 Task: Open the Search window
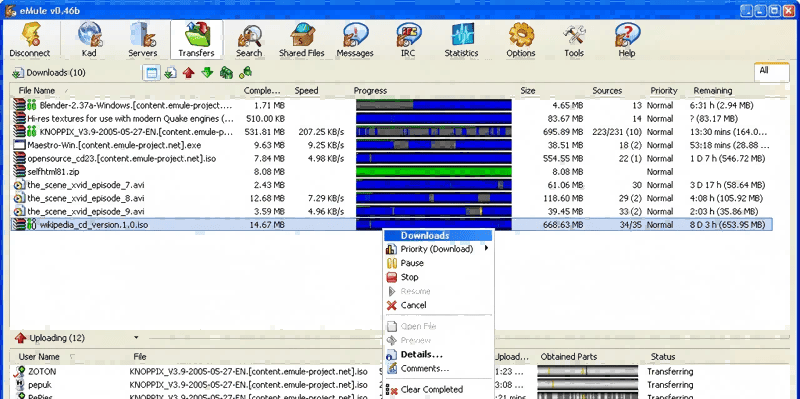pyautogui.click(x=249, y=39)
